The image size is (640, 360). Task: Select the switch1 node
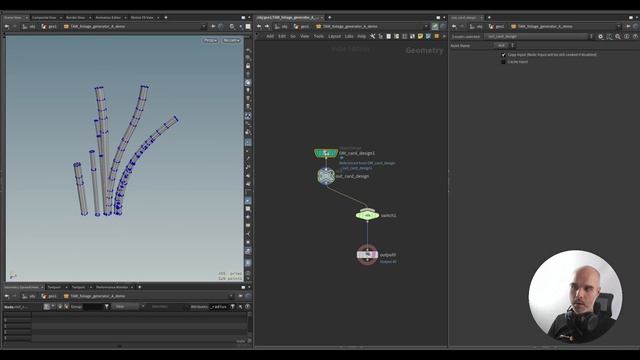[x=367, y=215]
